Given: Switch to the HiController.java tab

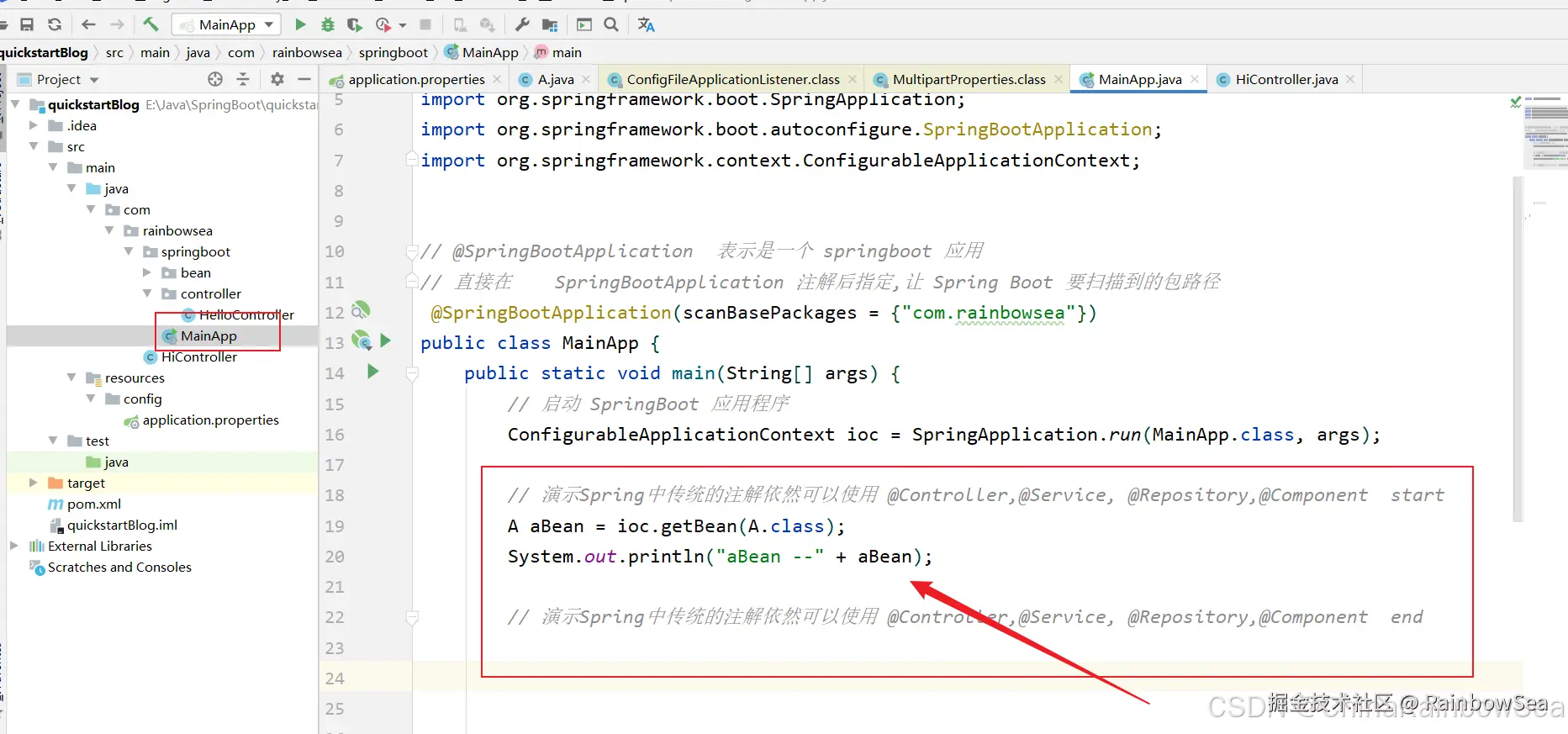Looking at the screenshot, I should [x=1286, y=79].
